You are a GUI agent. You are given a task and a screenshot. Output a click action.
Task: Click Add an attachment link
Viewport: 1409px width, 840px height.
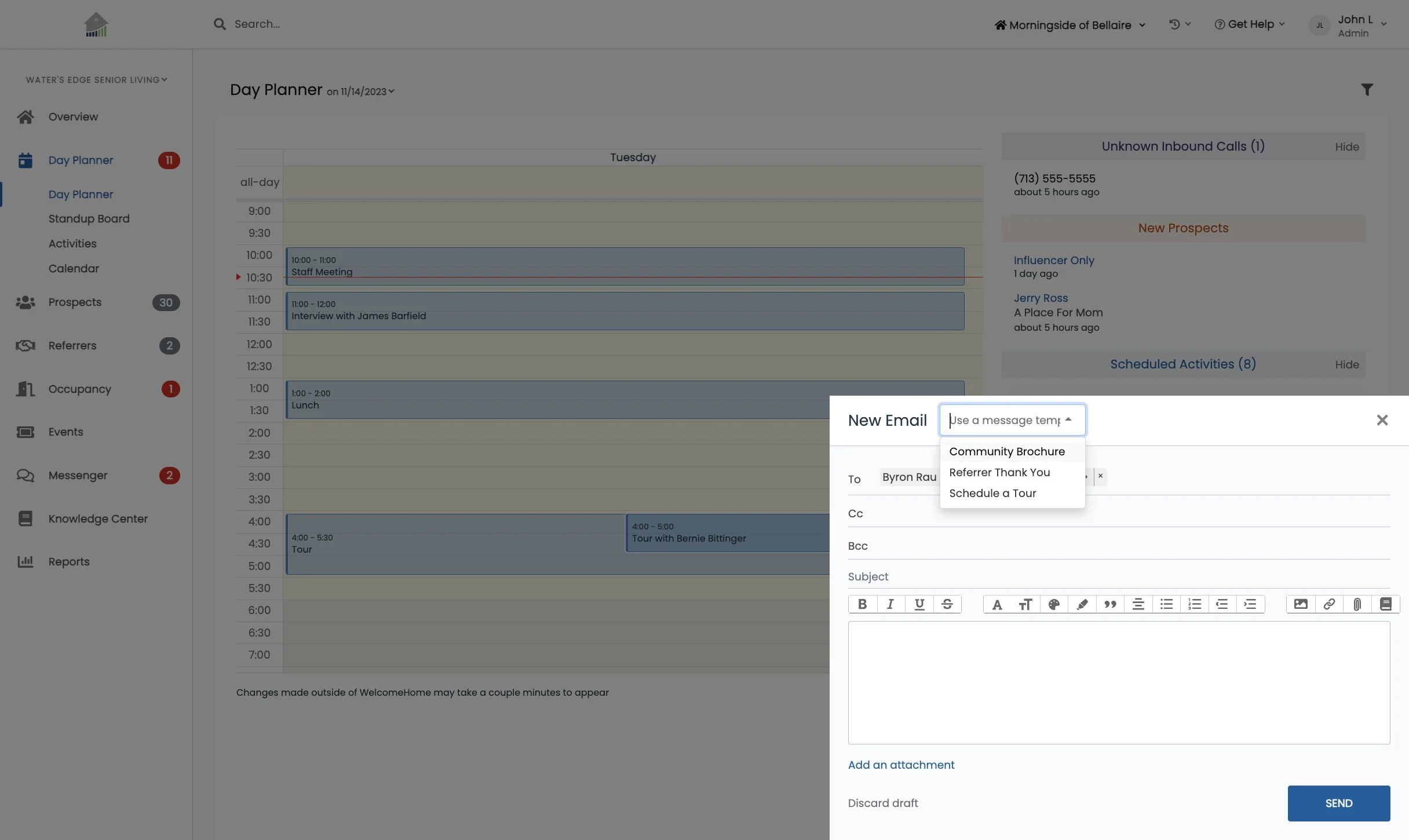[x=901, y=765]
